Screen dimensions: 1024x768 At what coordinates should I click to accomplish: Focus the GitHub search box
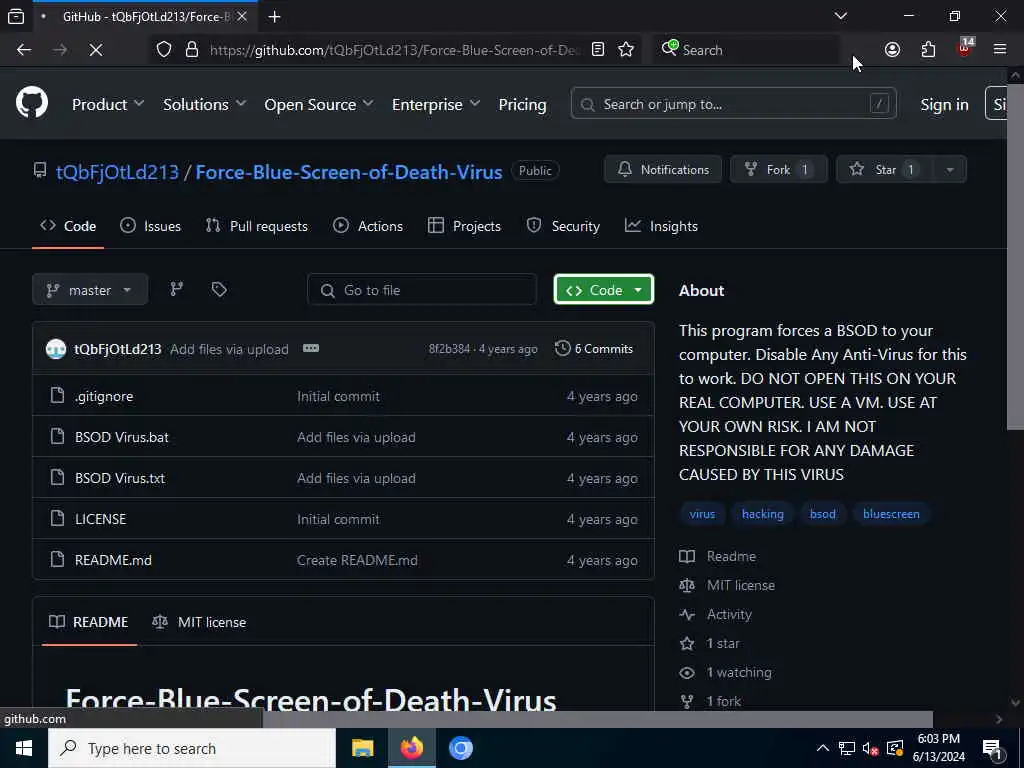(733, 104)
